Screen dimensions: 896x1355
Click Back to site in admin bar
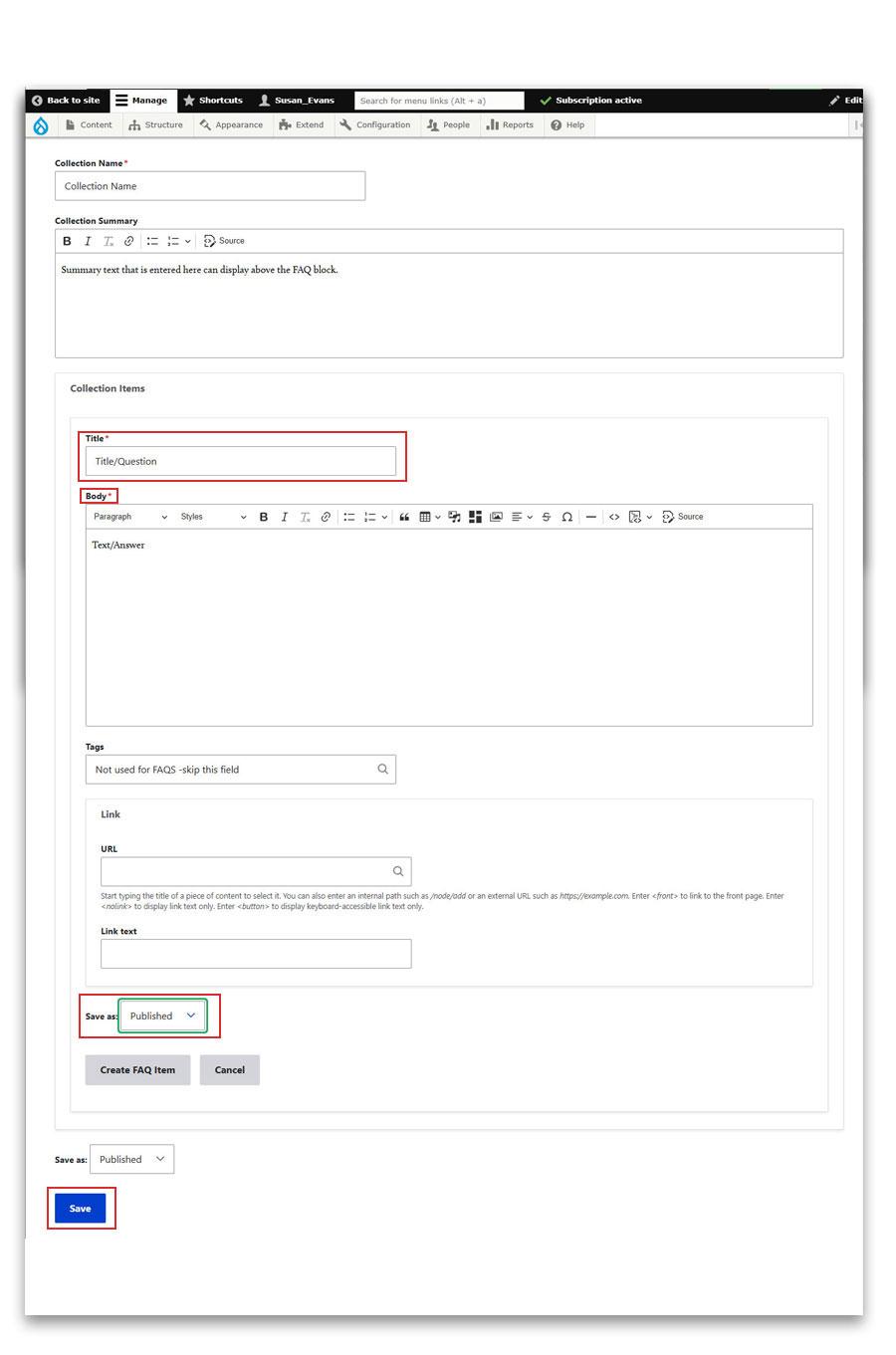(x=66, y=101)
